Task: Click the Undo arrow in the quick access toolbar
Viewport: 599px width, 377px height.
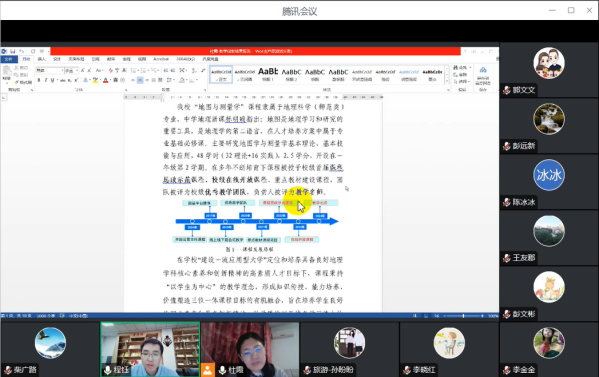Action: 22,51
